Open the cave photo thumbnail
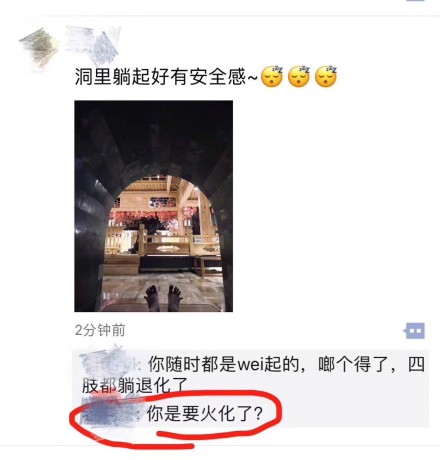This screenshot has width=440, height=460. click(153, 206)
